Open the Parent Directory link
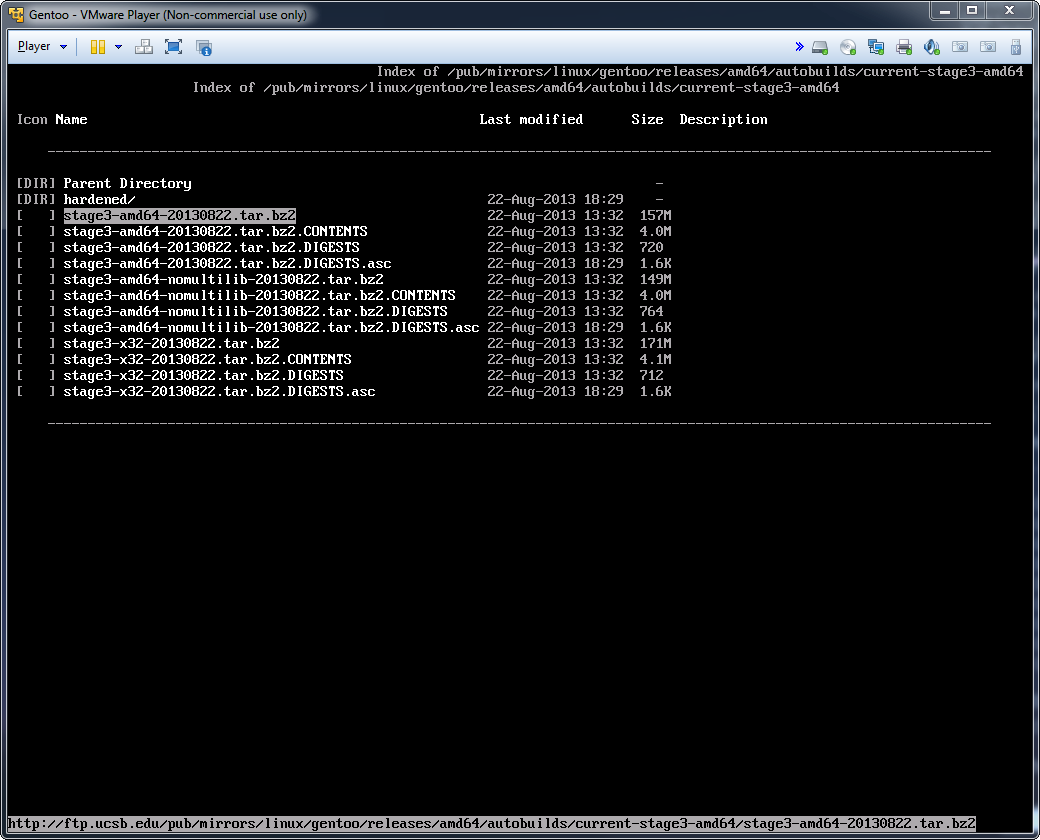This screenshot has height=840, width=1040. pos(127,184)
